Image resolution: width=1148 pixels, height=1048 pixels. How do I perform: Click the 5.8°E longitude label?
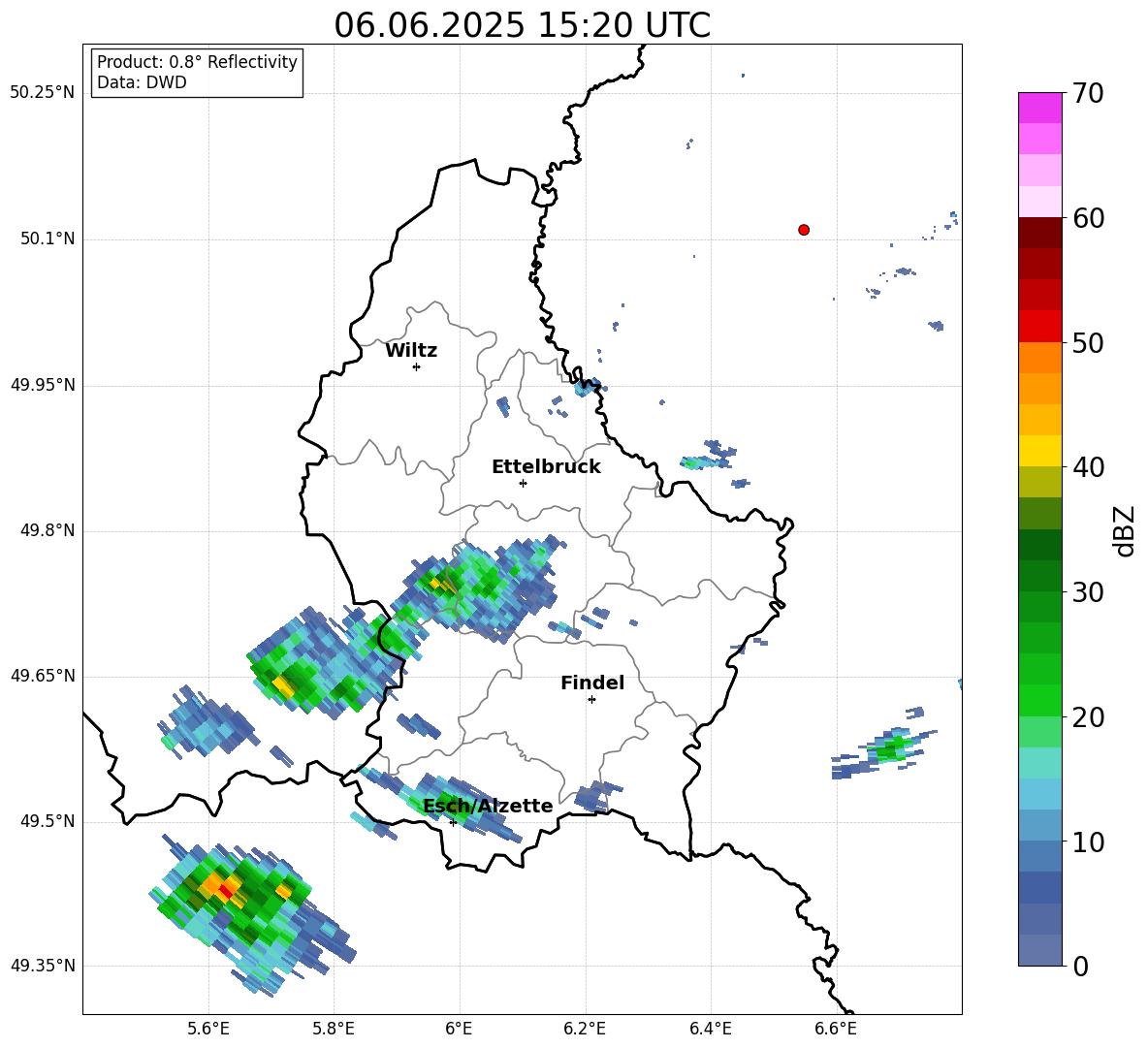(334, 1029)
